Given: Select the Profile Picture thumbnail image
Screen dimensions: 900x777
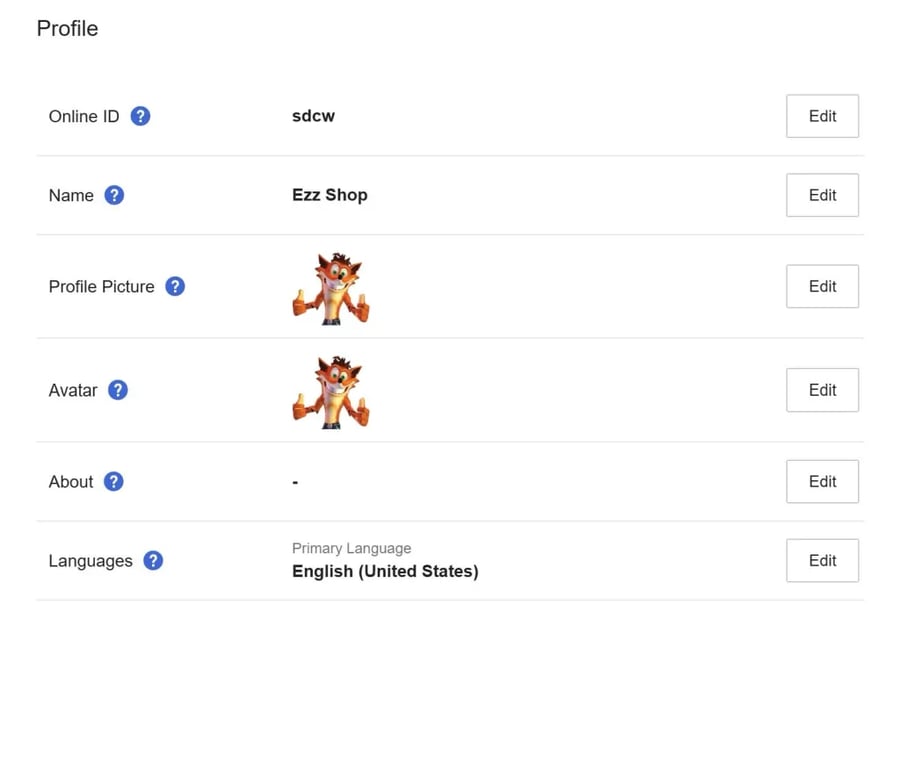Looking at the screenshot, I should (331, 289).
